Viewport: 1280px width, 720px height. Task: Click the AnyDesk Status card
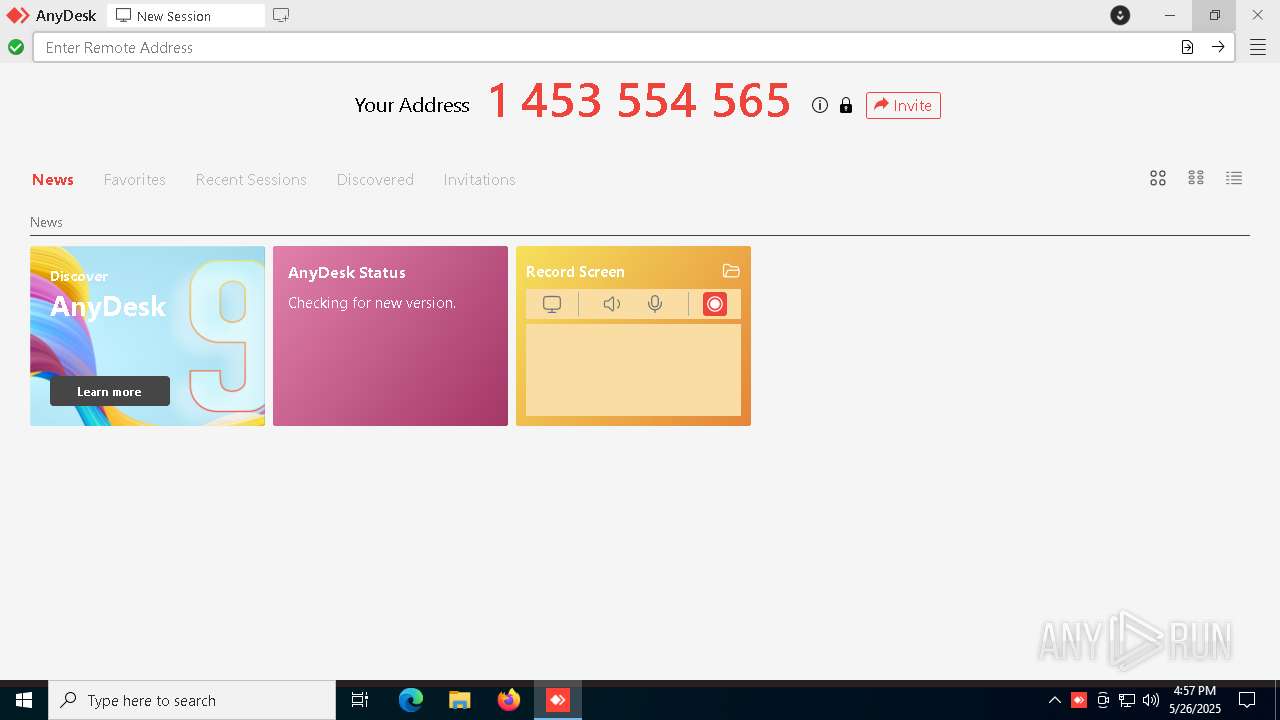pyautogui.click(x=390, y=336)
